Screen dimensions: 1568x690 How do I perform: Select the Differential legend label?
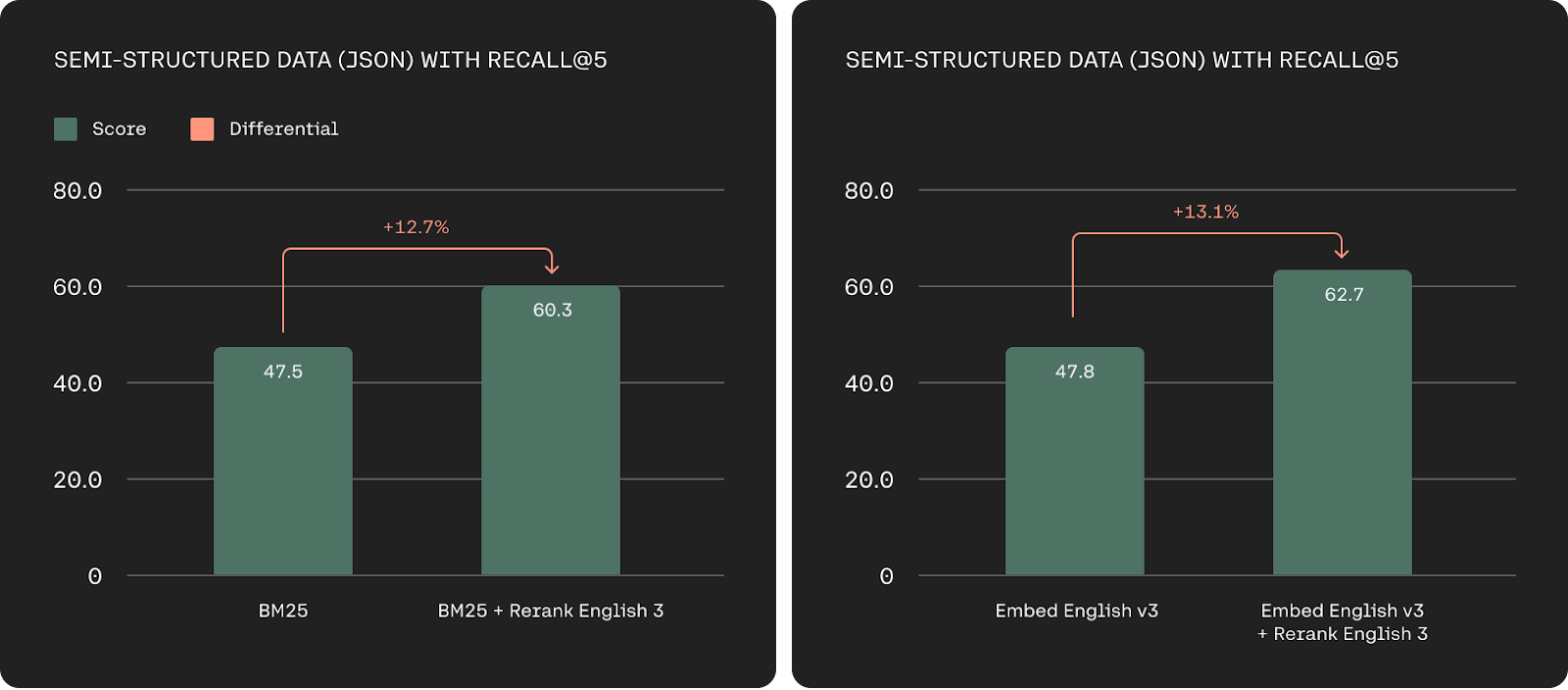coord(283,129)
